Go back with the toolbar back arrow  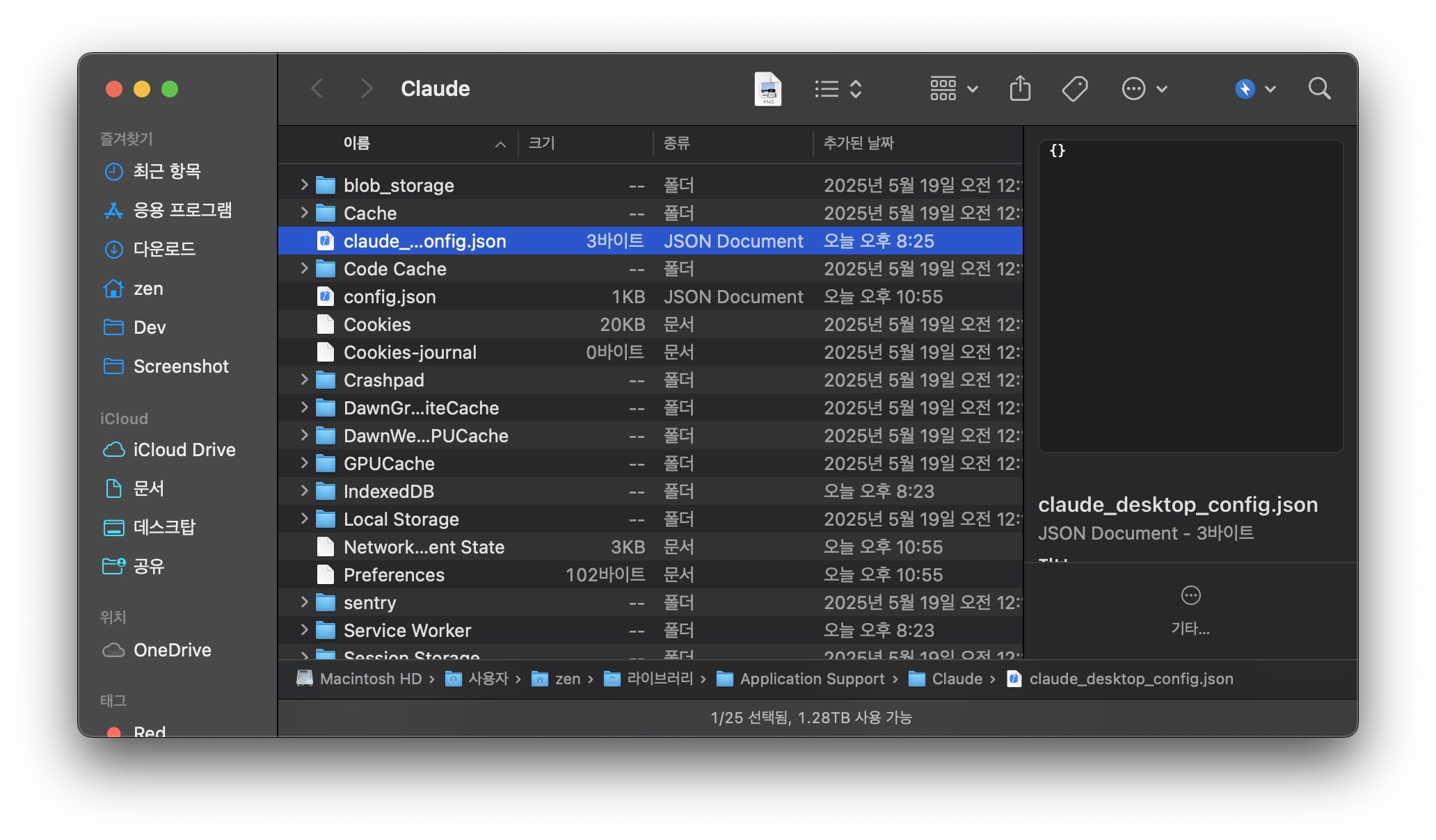tap(317, 89)
